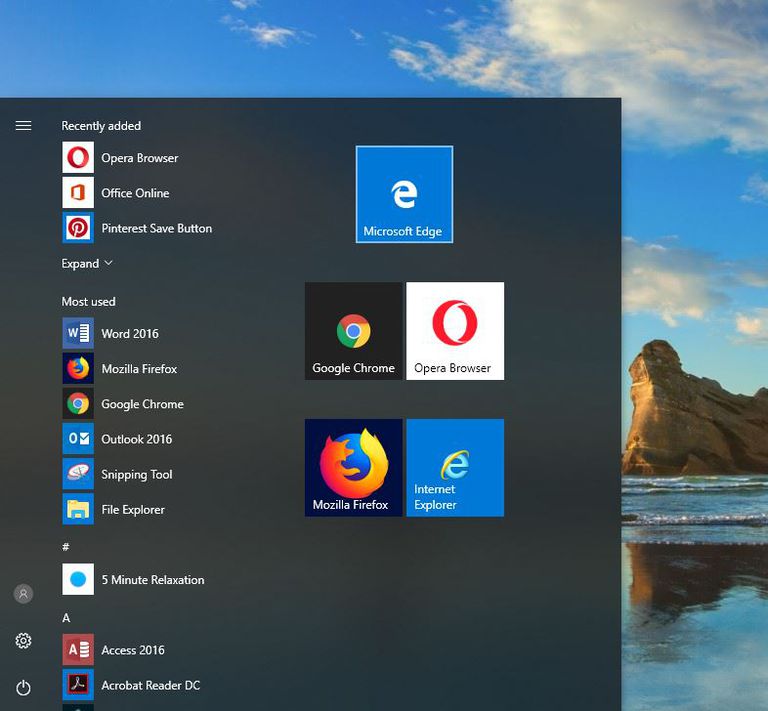Click the Word 2016 label
This screenshot has width=768, height=711.
pos(130,334)
